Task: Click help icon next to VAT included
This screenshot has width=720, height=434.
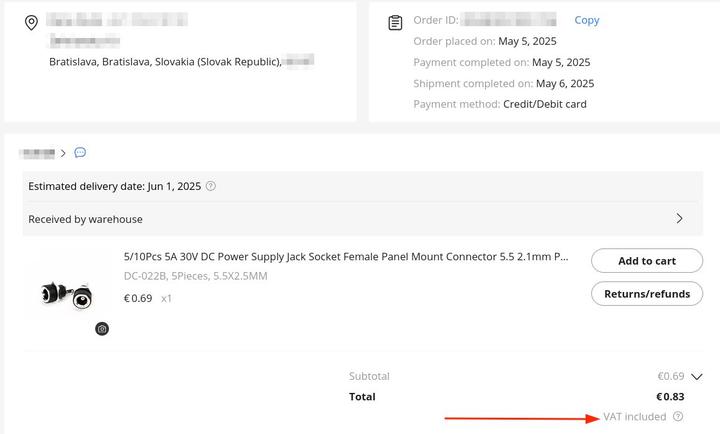Action: coord(678,417)
